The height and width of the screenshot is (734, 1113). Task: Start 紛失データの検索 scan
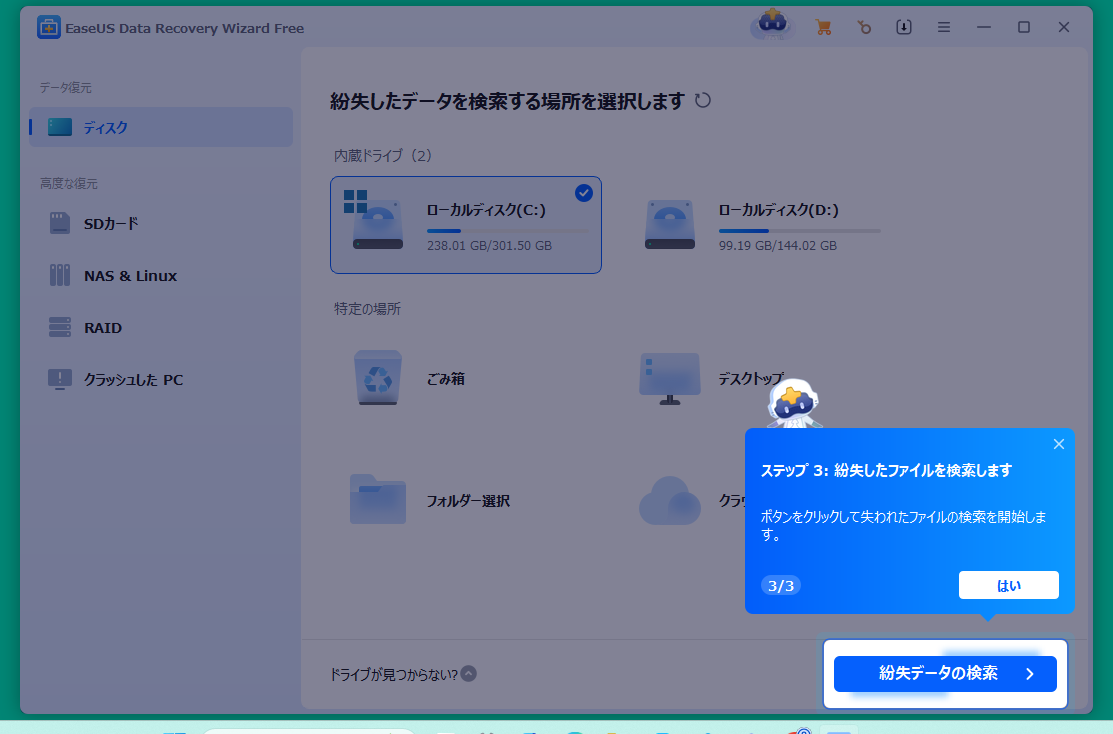(945, 674)
